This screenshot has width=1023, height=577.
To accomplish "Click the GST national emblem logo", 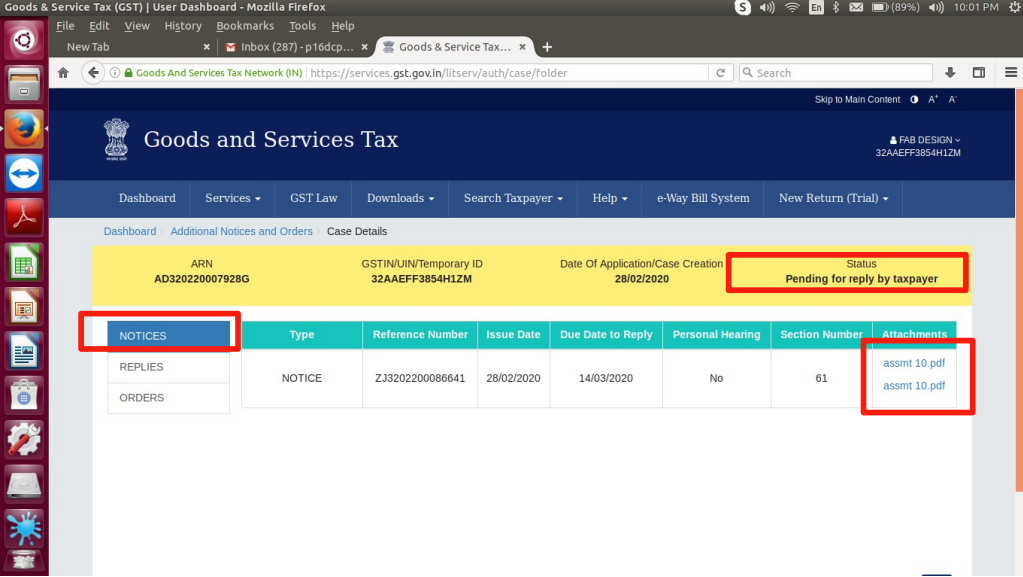I will tap(117, 139).
